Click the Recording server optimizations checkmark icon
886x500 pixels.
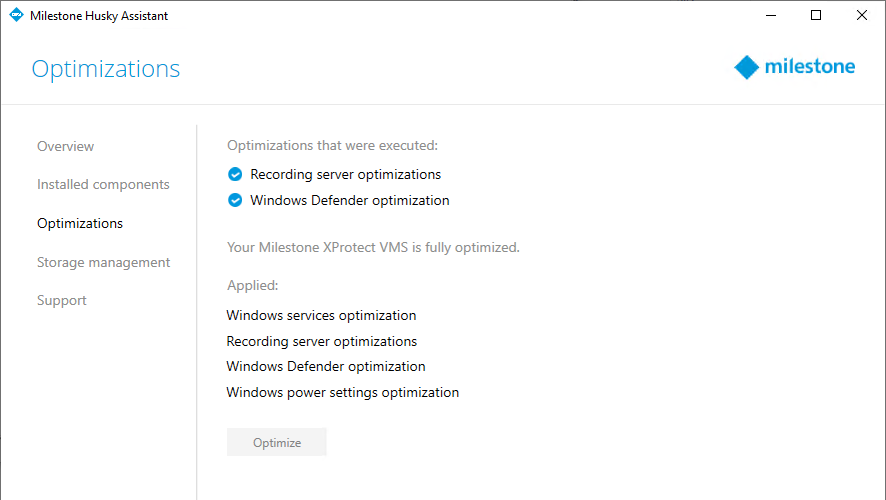[x=235, y=174]
